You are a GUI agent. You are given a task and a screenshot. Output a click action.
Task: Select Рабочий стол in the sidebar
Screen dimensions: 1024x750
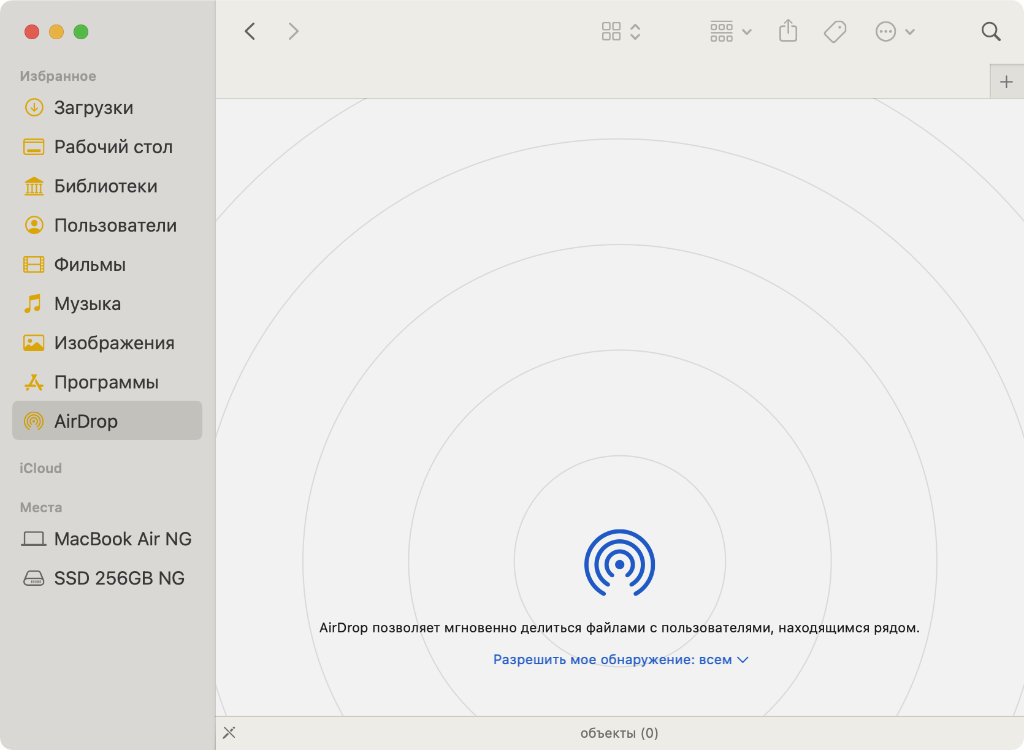click(x=113, y=146)
